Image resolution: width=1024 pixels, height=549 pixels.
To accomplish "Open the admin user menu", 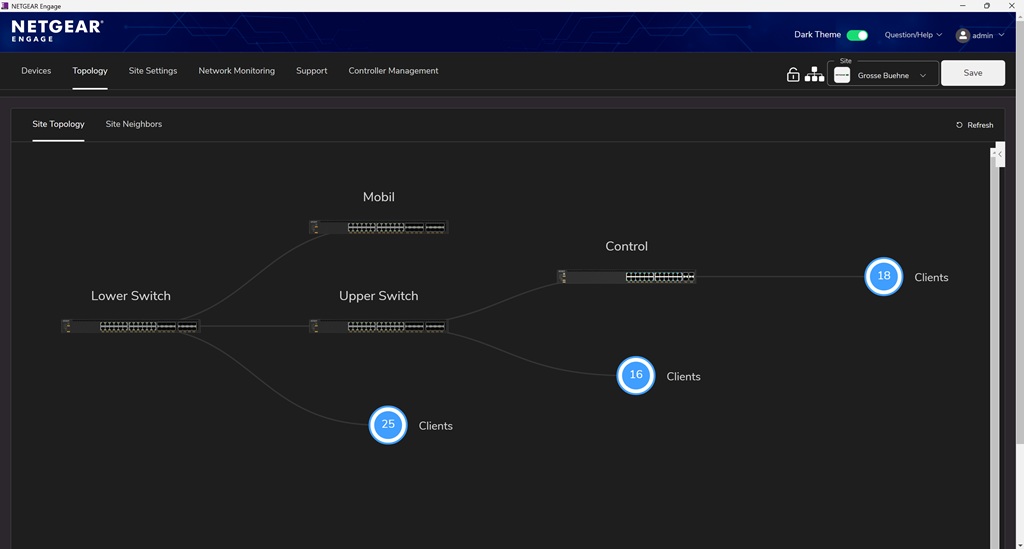I will [x=980, y=35].
